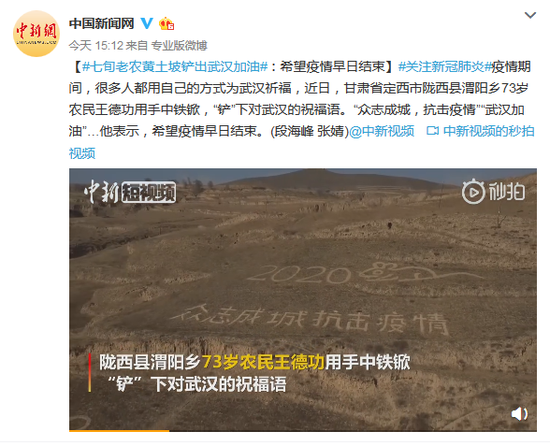Open hashtag #七旬老农黄土坡铲出武汉加油#

point(175,66)
